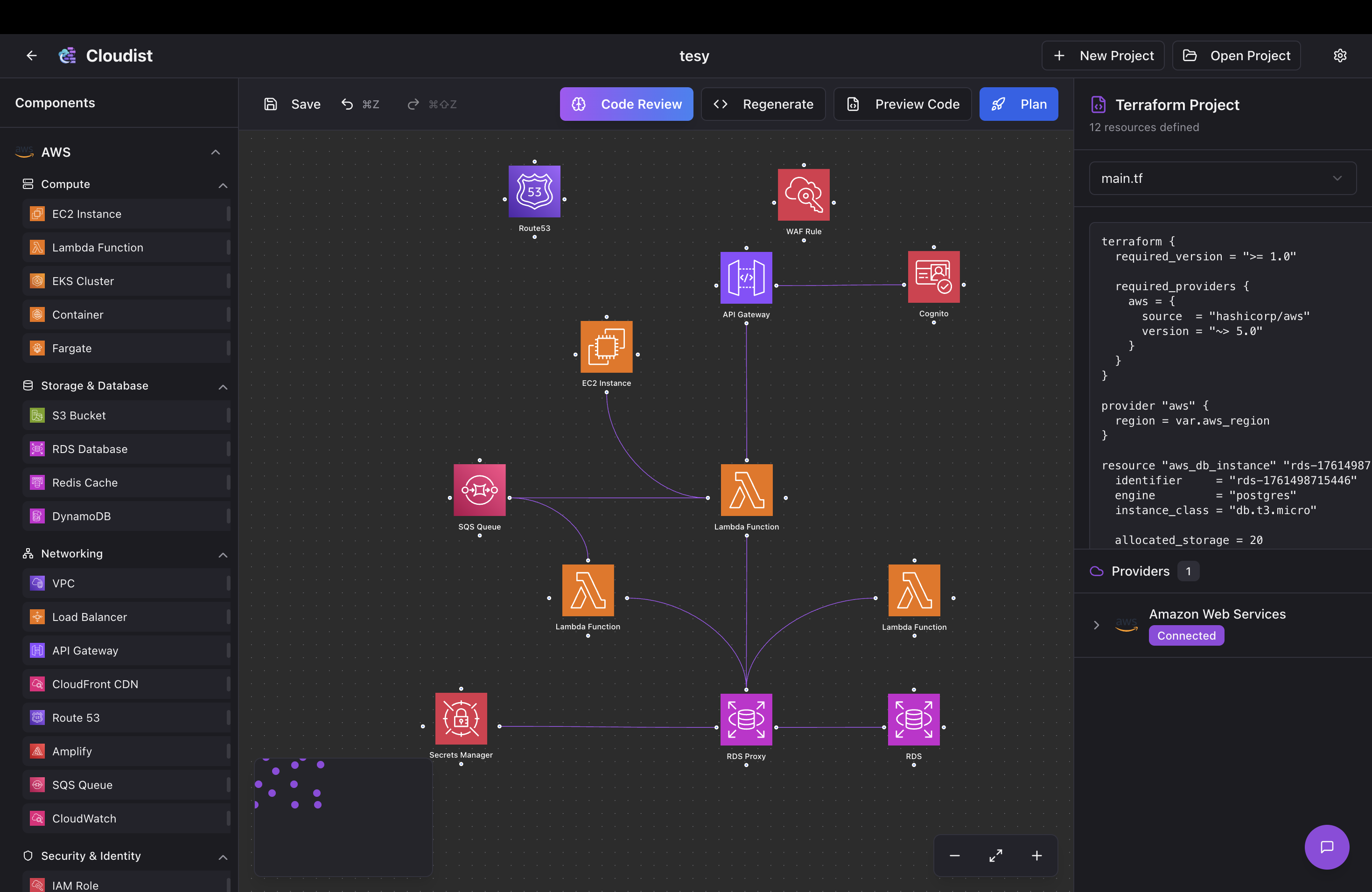The width and height of the screenshot is (1372, 892).
Task: Select the Cognito node on canvas
Action: point(933,277)
